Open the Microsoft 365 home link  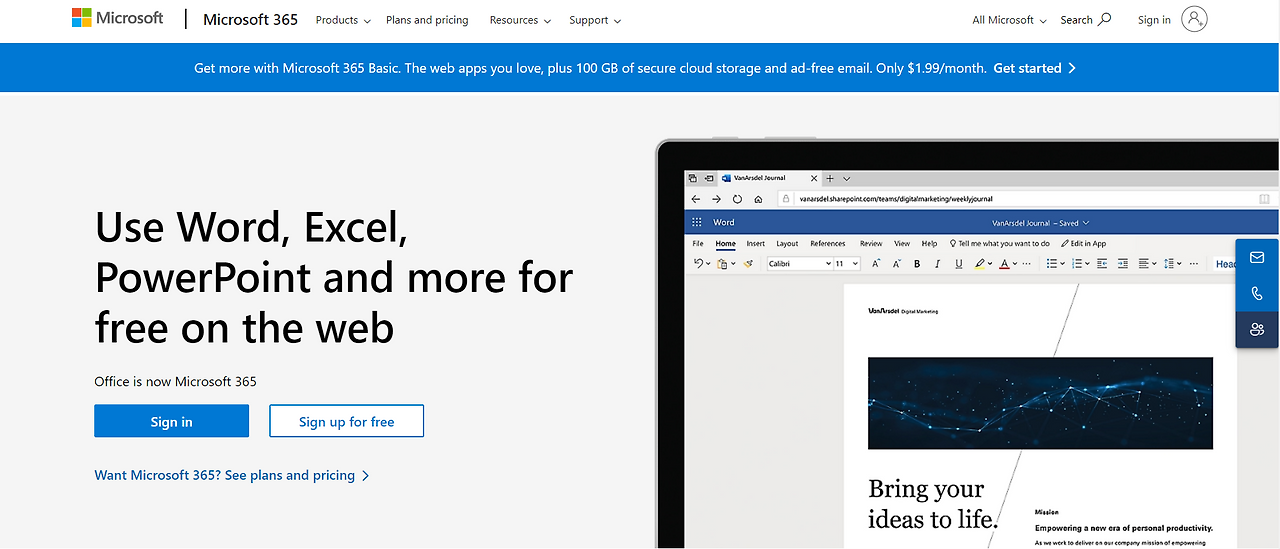coord(250,19)
